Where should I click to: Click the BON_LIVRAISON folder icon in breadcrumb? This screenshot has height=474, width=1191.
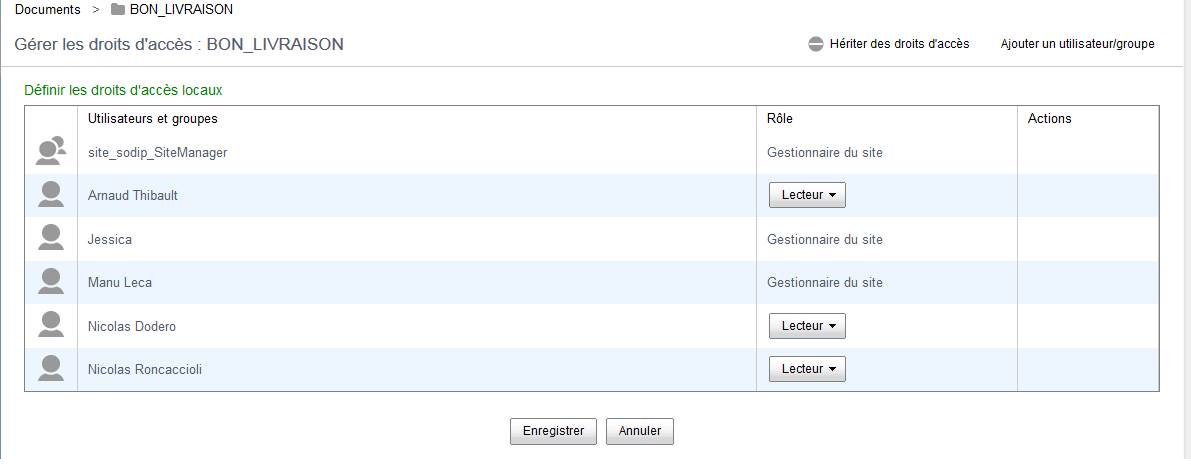(x=118, y=10)
